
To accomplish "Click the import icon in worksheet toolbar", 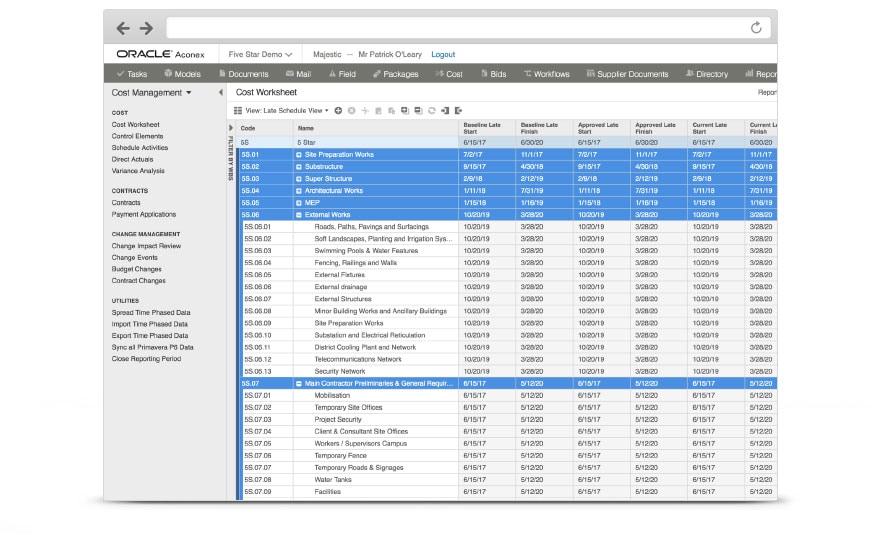I will (445, 110).
